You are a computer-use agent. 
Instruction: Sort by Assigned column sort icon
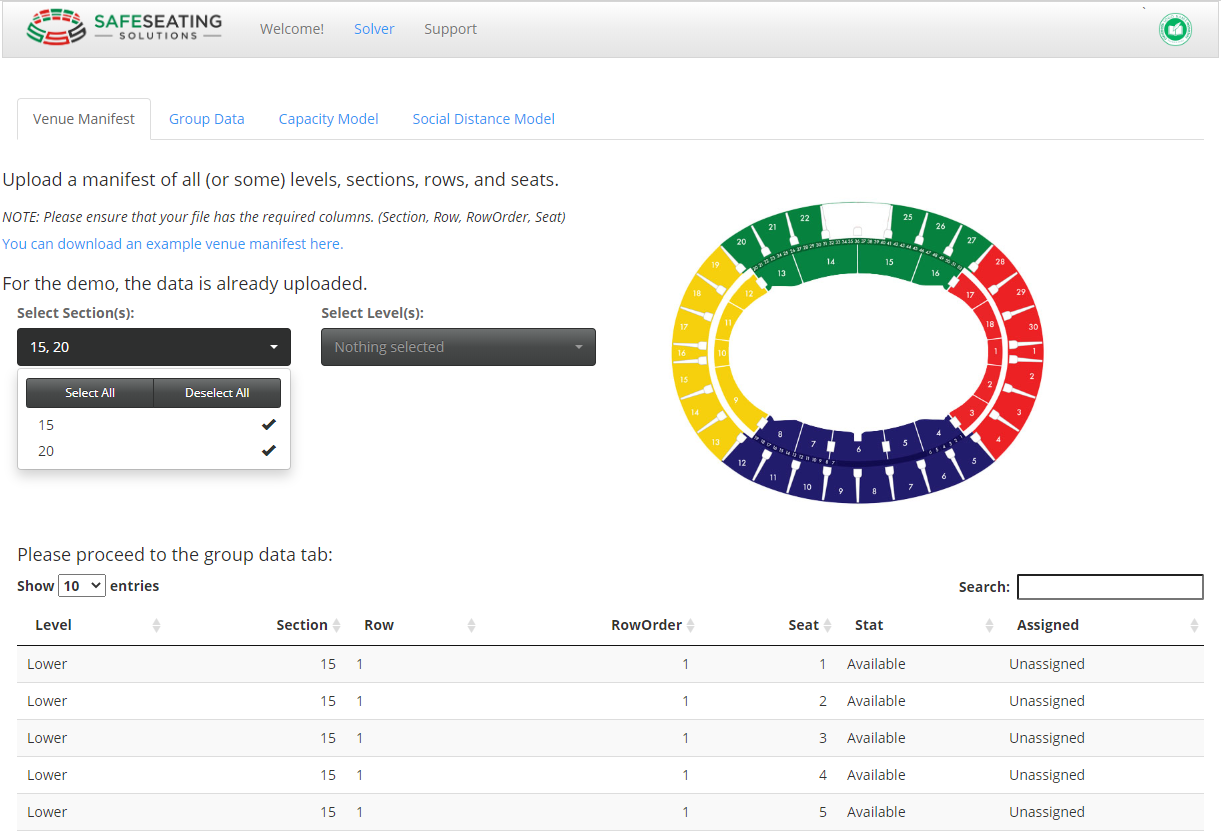[1194, 626]
